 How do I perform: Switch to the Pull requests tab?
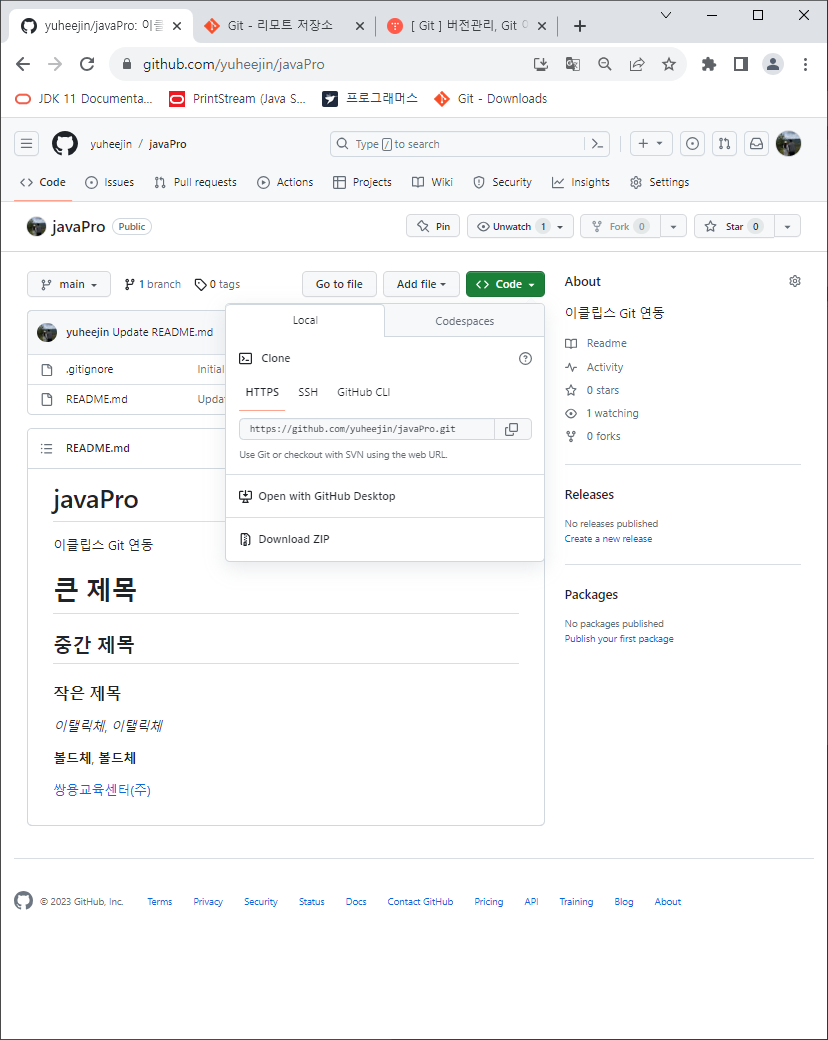[x=196, y=182]
